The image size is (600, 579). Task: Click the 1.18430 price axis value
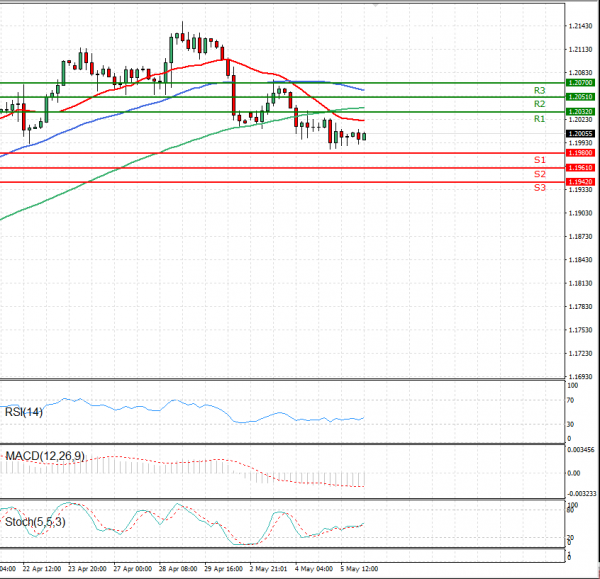[x=580, y=260]
